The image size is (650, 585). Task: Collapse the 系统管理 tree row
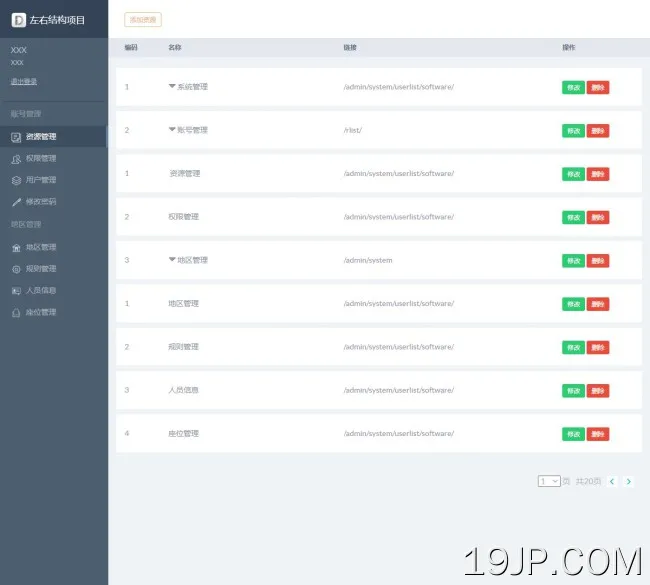(172, 87)
